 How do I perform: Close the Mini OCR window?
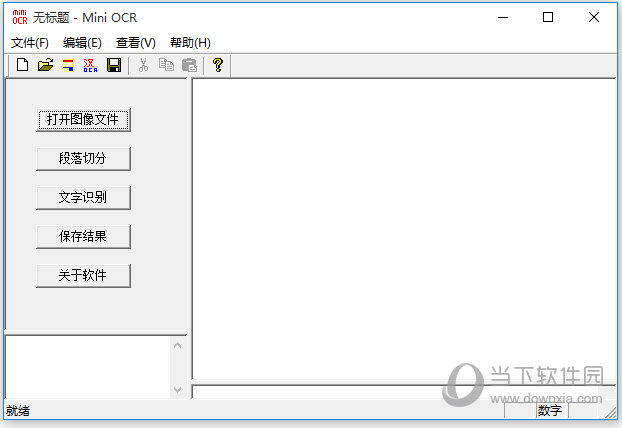coord(594,17)
